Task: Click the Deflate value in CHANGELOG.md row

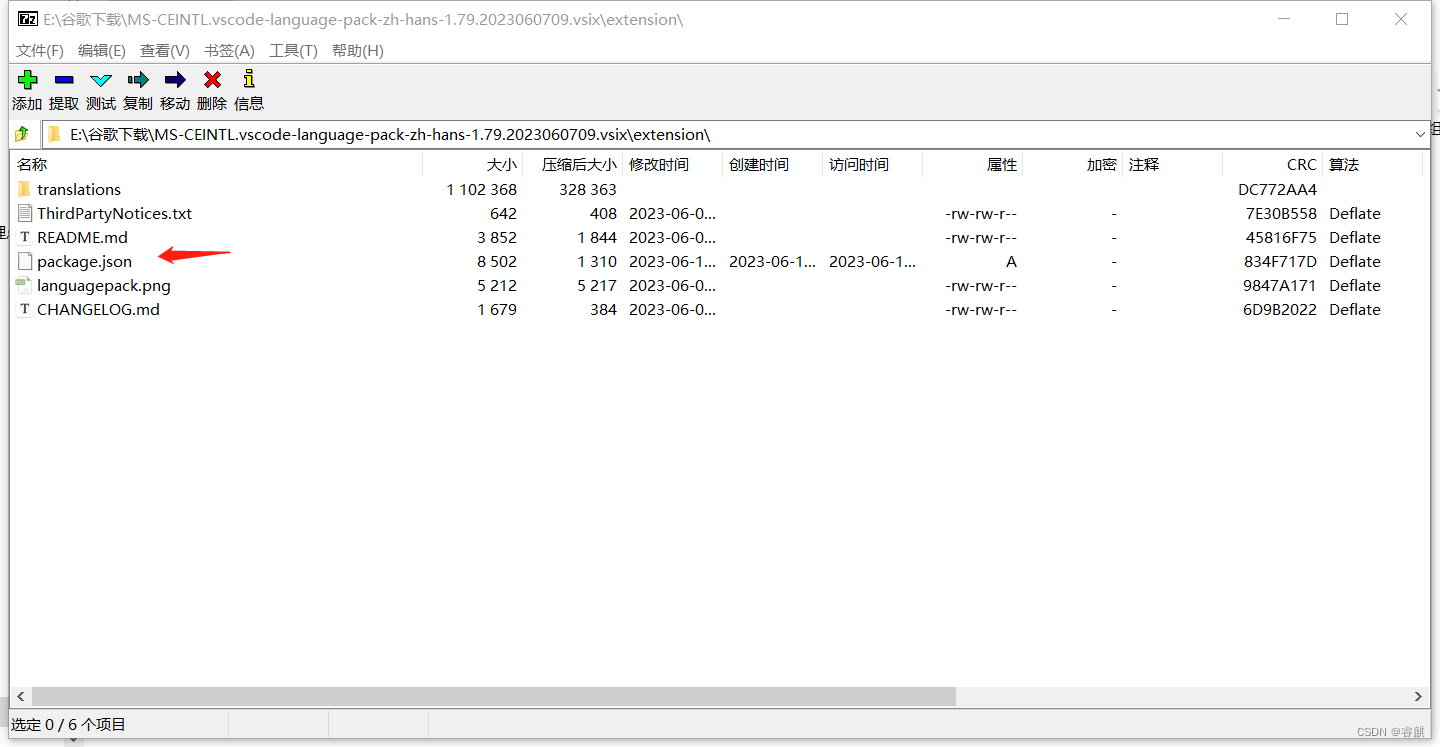Action: point(1355,309)
